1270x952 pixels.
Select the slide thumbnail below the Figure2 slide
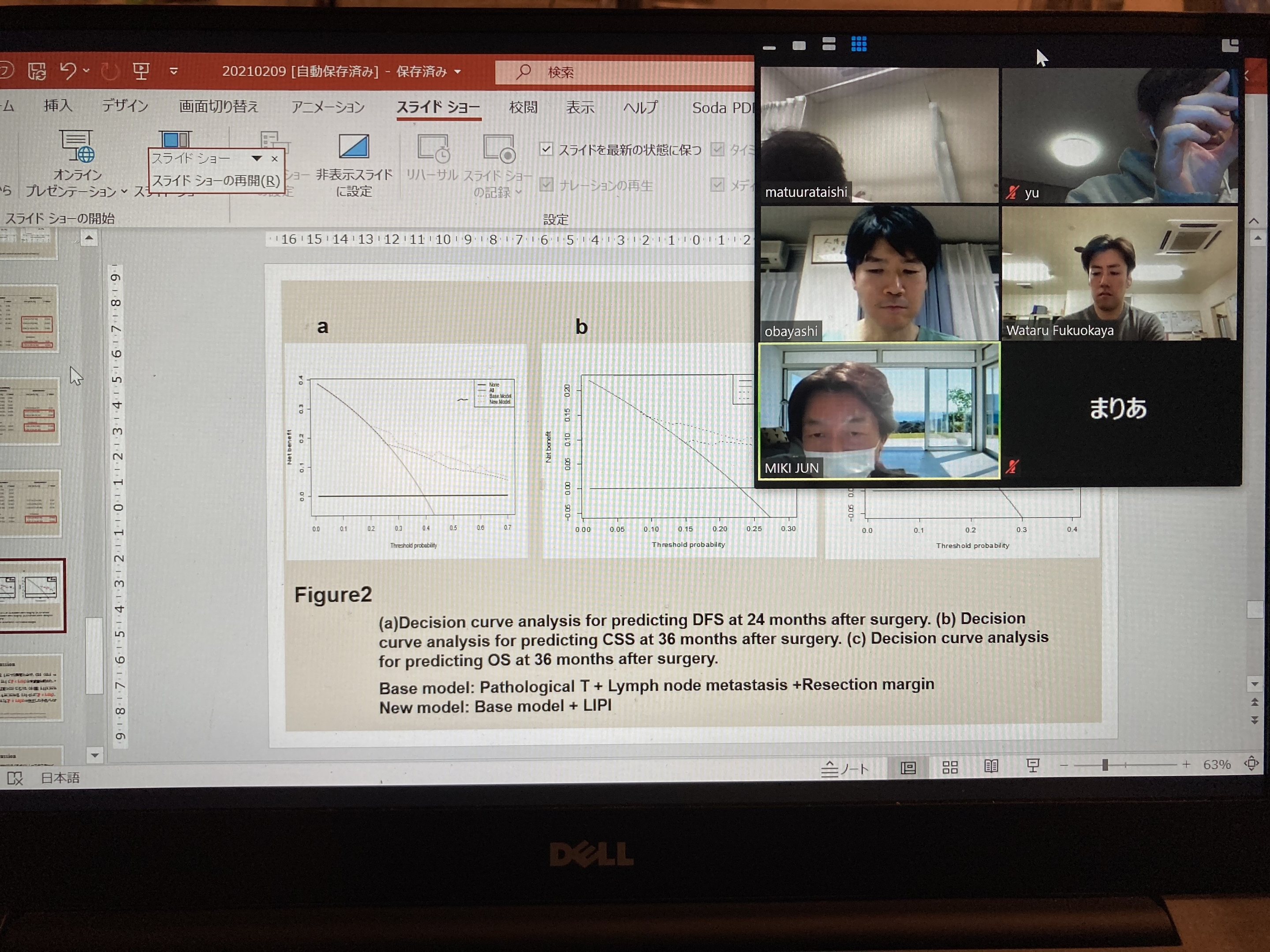[x=31, y=687]
